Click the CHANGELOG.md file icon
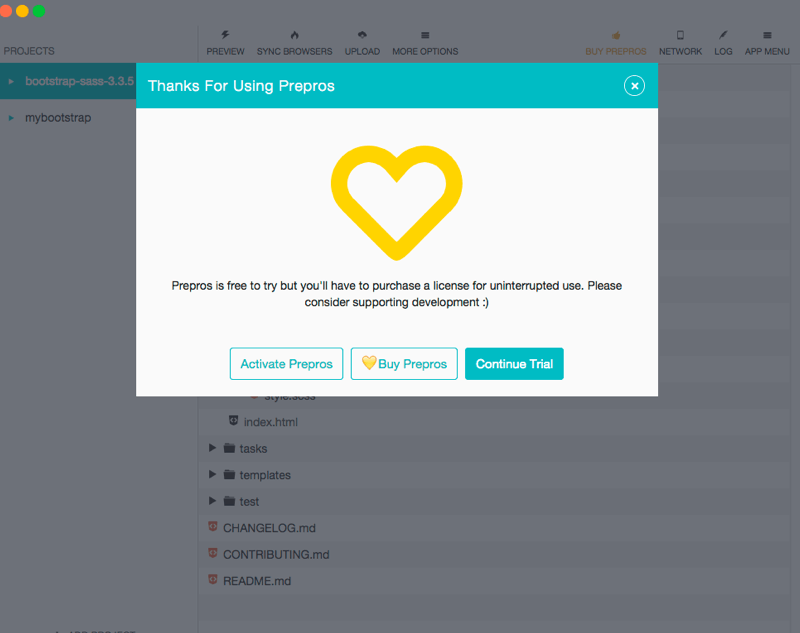 [213, 526]
